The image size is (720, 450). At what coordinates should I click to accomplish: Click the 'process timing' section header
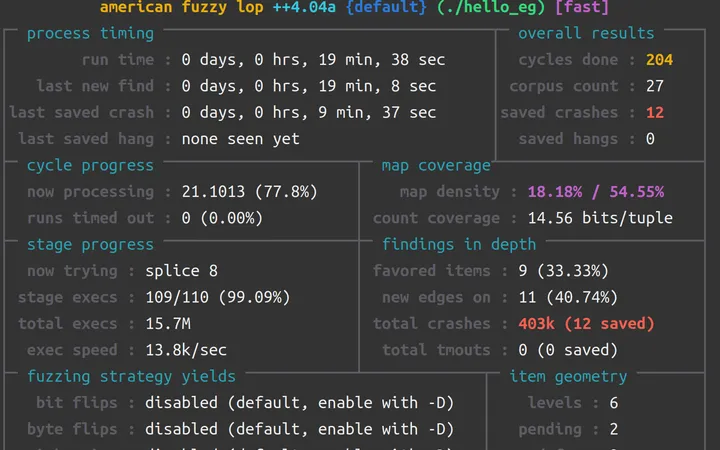pyautogui.click(x=90, y=34)
